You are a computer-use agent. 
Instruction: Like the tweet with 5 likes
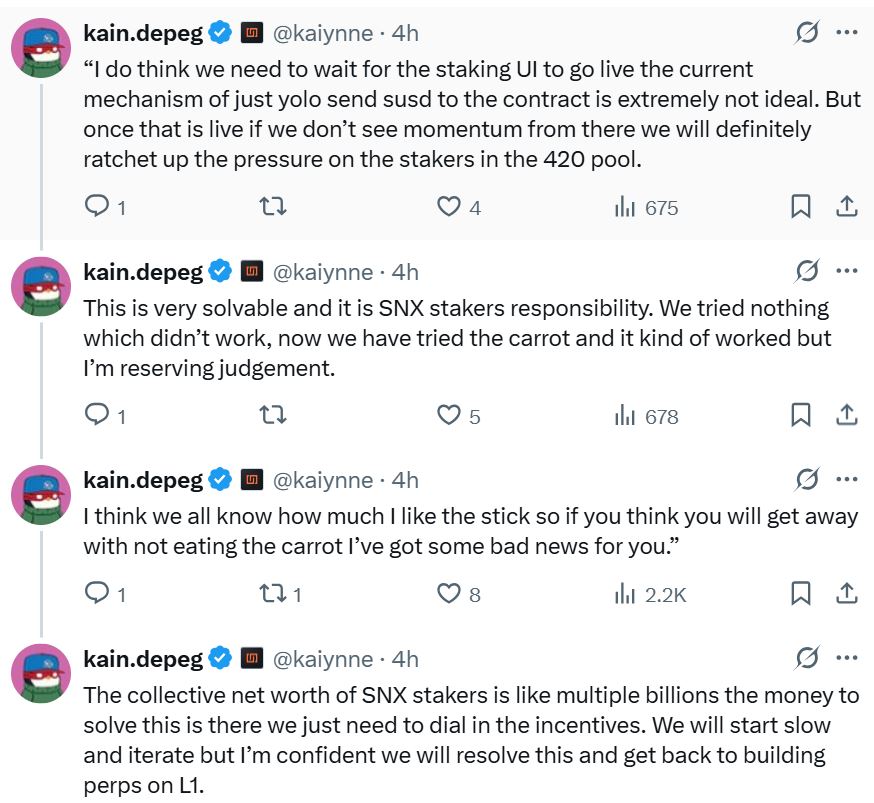[449, 415]
